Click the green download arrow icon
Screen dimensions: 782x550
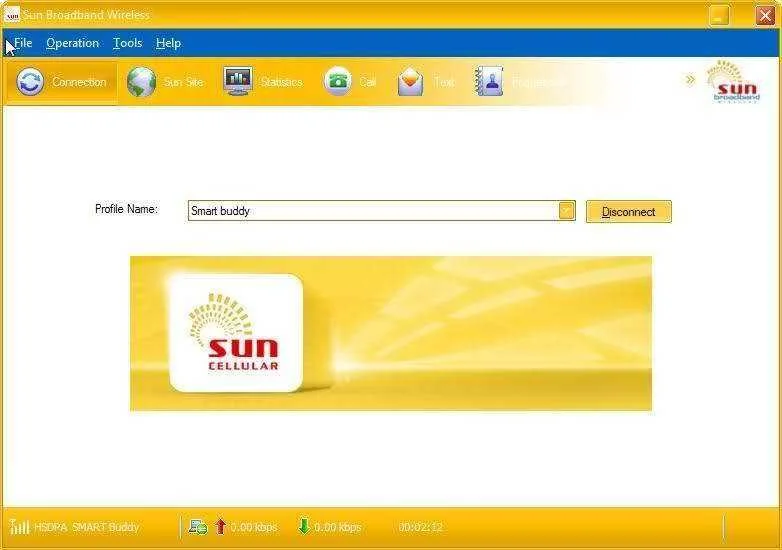click(x=304, y=526)
